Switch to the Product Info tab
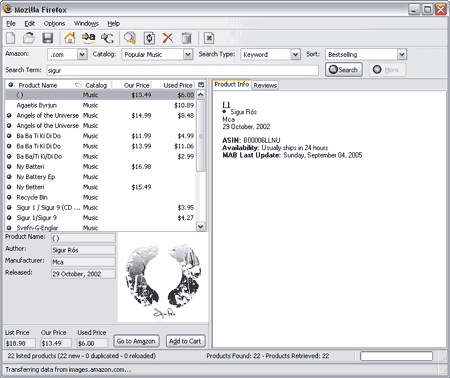The height and width of the screenshot is (378, 450). [232, 85]
